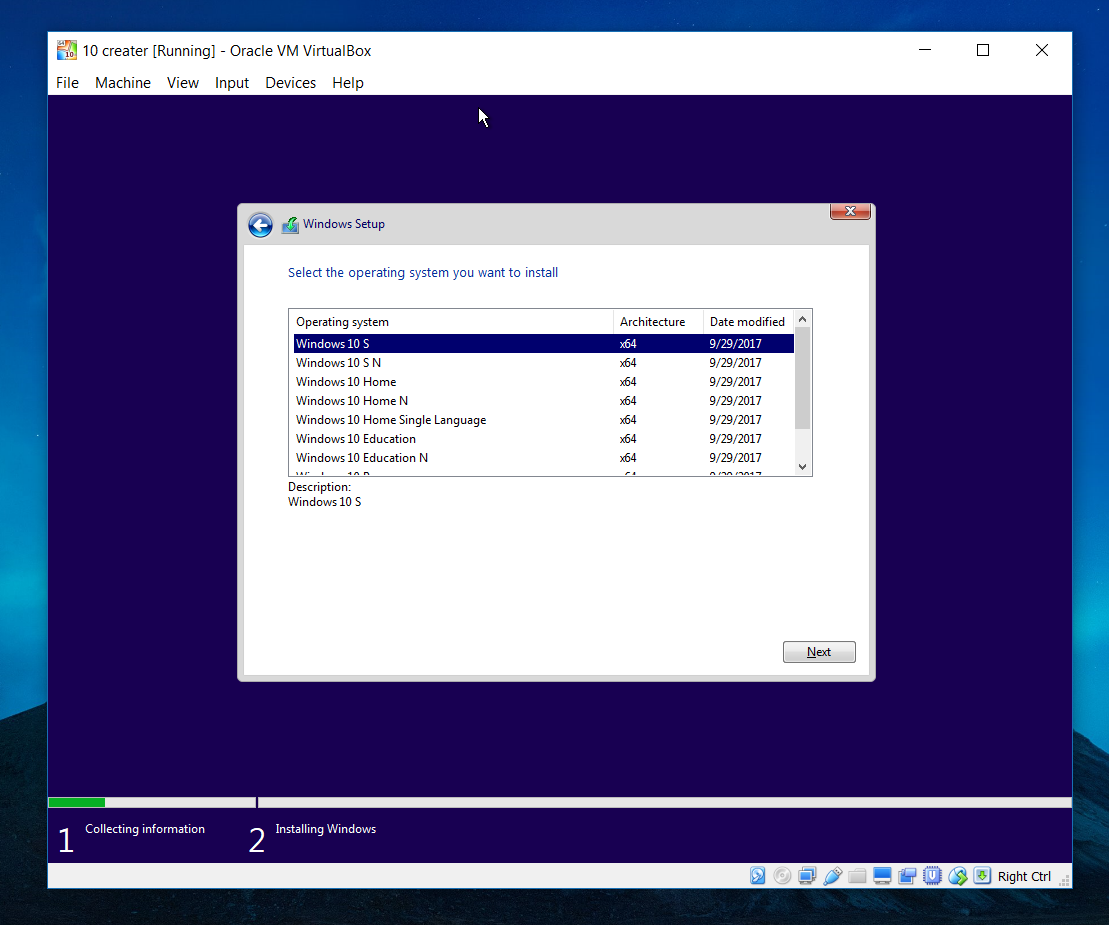1109x925 pixels.
Task: Click the Windows Setup back arrow
Action: 260,225
